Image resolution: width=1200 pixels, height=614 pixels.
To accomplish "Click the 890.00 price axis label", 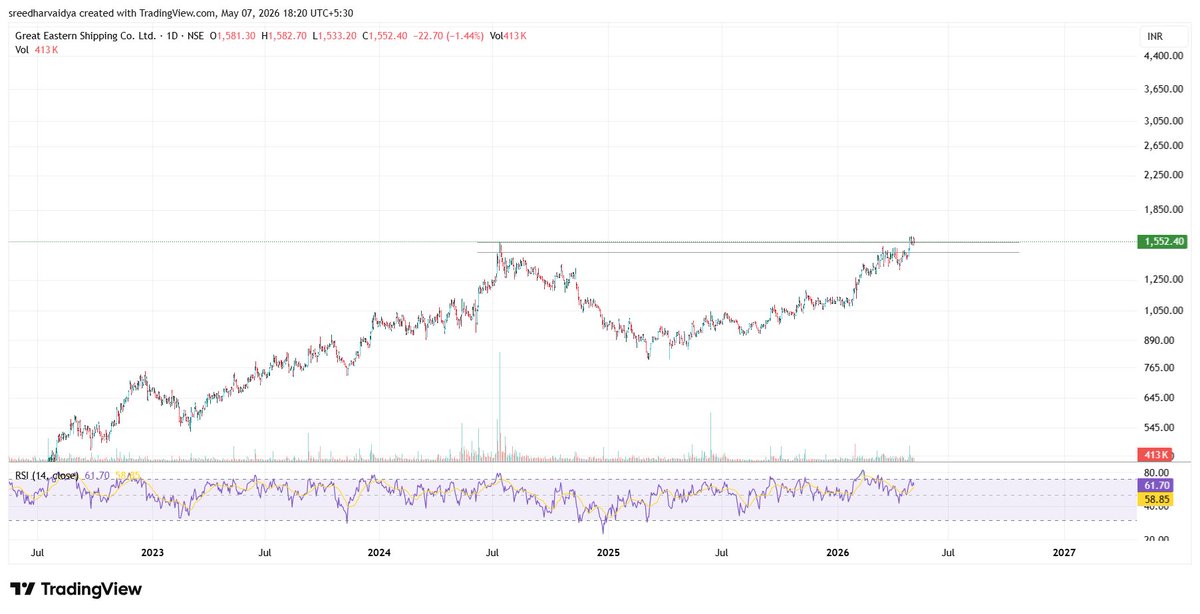I will pos(1160,340).
